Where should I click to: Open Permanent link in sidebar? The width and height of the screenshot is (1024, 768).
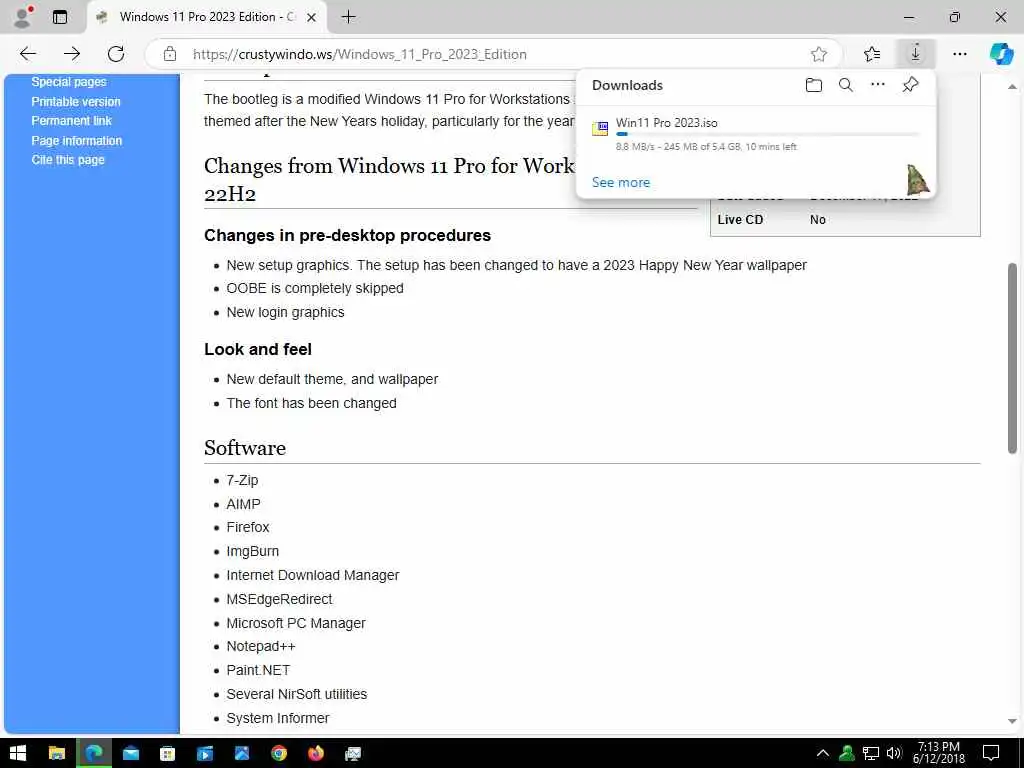71,121
